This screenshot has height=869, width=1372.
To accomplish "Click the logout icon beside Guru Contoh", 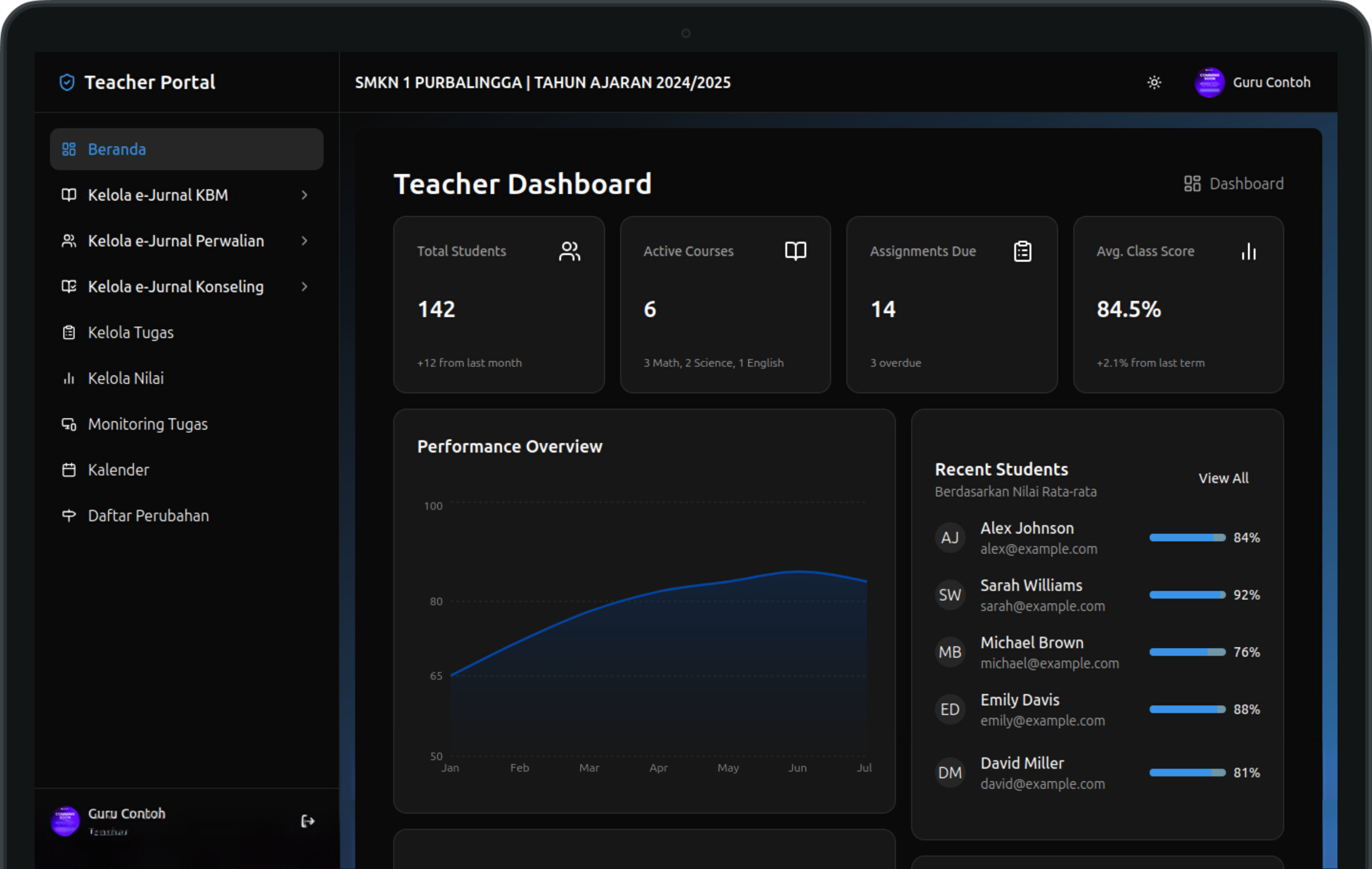I will pos(307,821).
